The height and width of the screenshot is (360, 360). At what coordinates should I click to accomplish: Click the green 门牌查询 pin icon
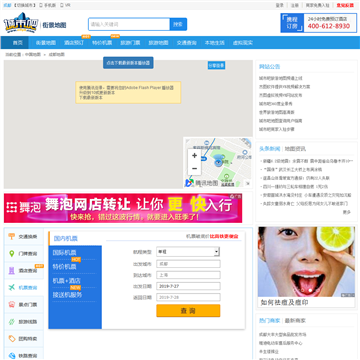pos(12,254)
